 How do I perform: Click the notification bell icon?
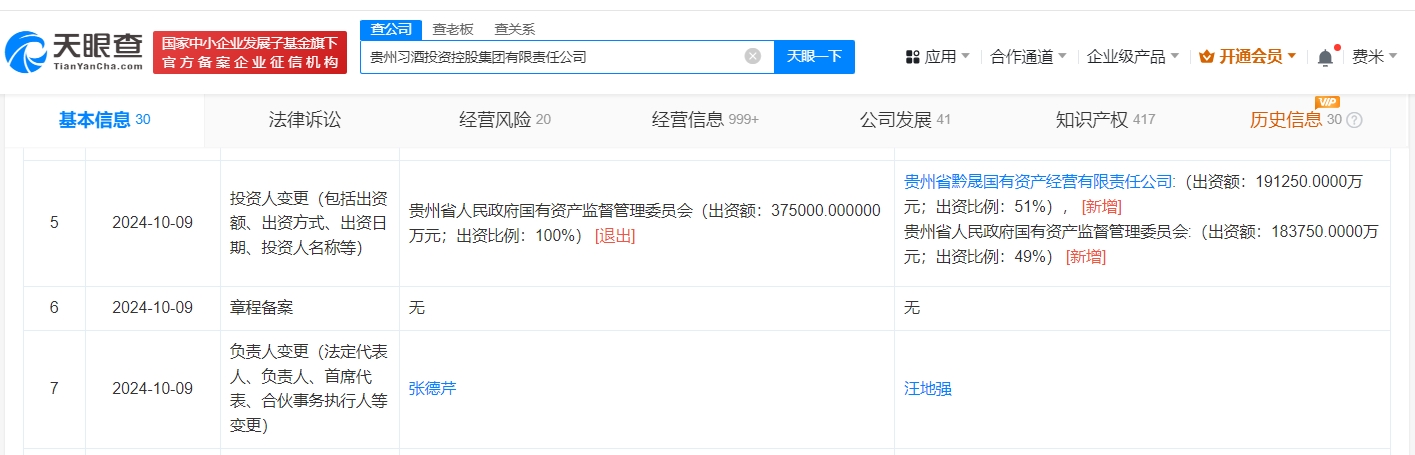[x=1326, y=57]
